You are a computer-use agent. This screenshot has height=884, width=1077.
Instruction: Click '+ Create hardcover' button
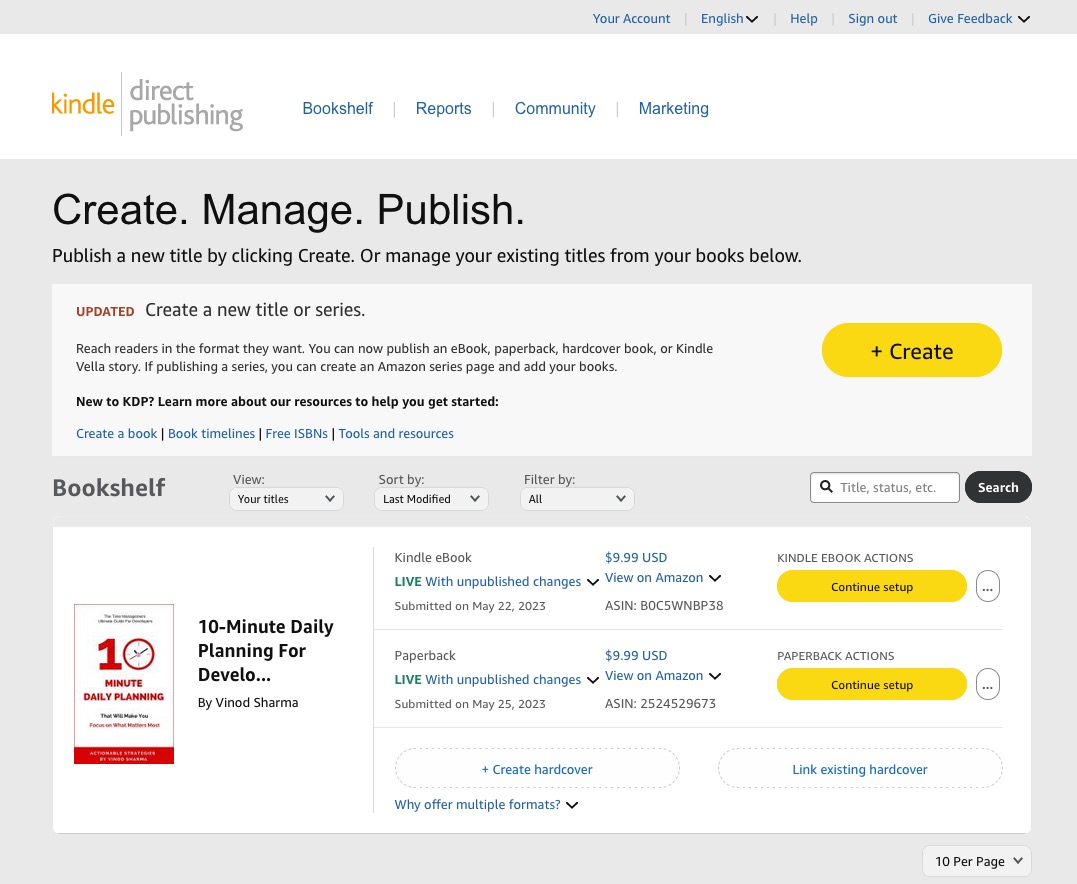point(537,769)
